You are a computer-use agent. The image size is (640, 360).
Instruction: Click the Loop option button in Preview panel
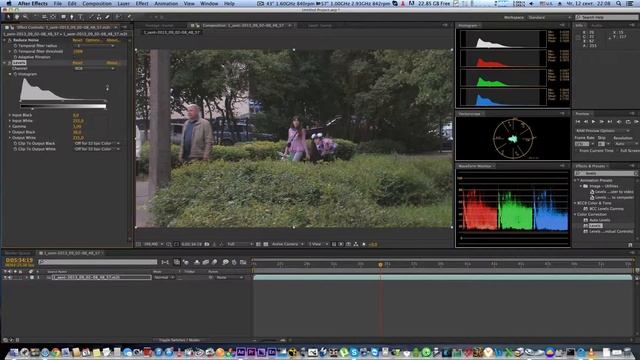628,122
